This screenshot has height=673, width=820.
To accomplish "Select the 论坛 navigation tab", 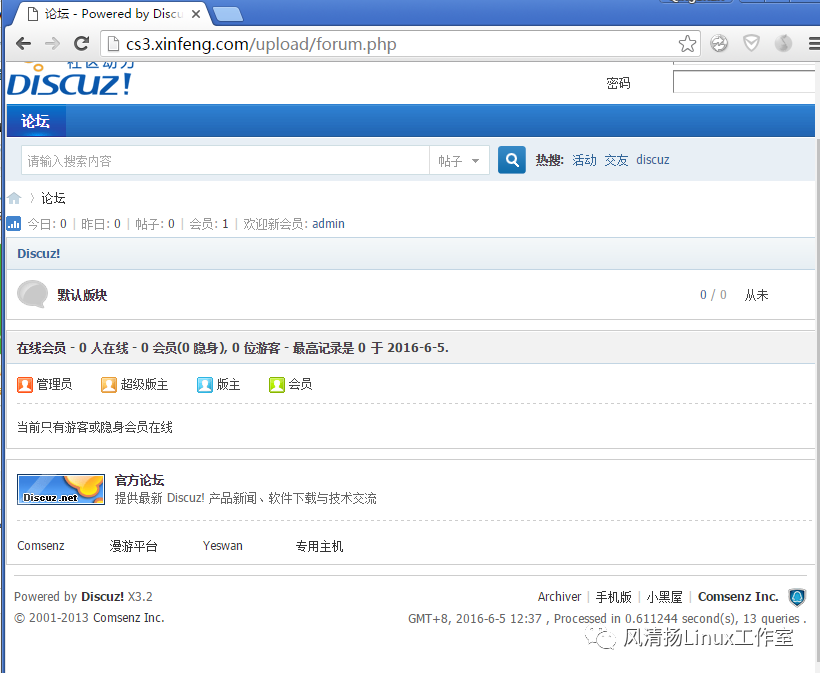I will (x=36, y=121).
